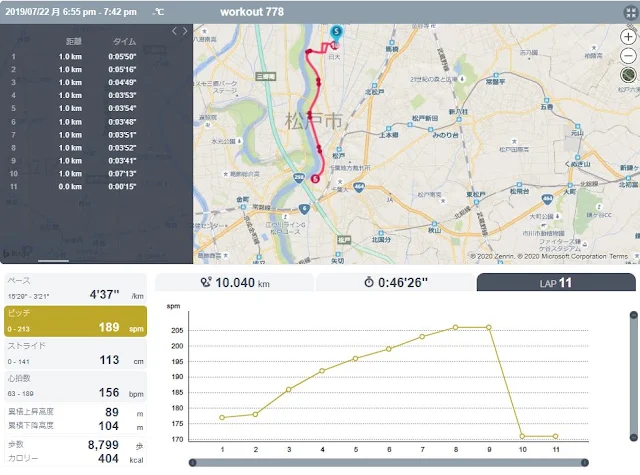Screen dimensions: 640x475
Task: Open the 0:46'26" time tab
Action: (395, 282)
